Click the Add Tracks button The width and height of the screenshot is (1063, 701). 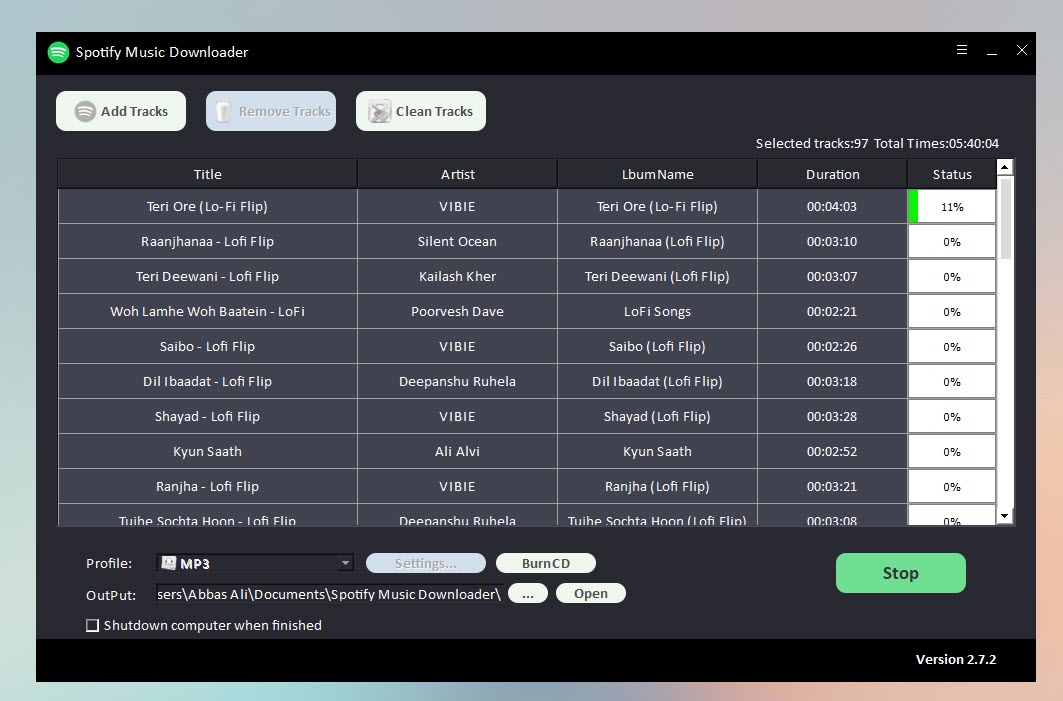click(121, 111)
